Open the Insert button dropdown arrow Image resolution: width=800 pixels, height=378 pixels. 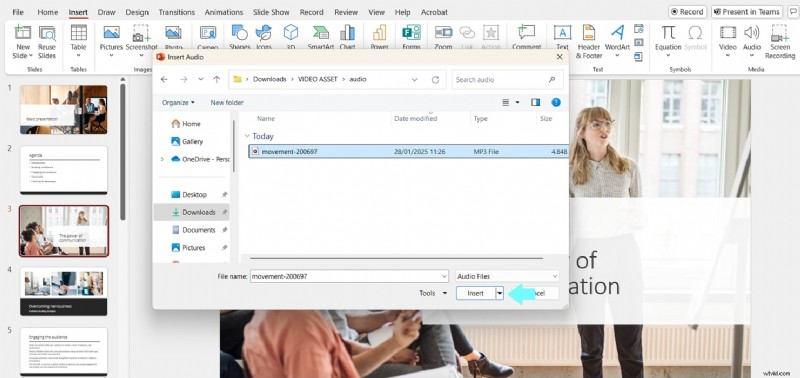[499, 293]
